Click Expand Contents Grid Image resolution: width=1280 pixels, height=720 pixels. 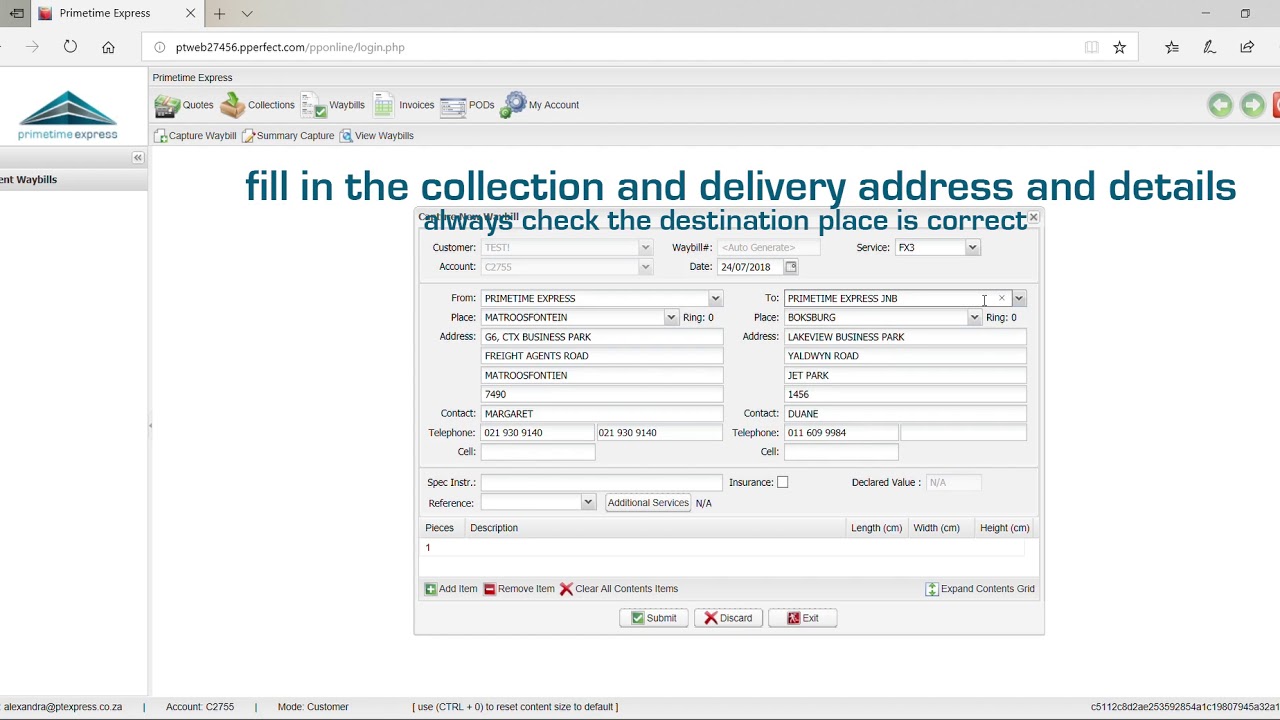point(980,589)
